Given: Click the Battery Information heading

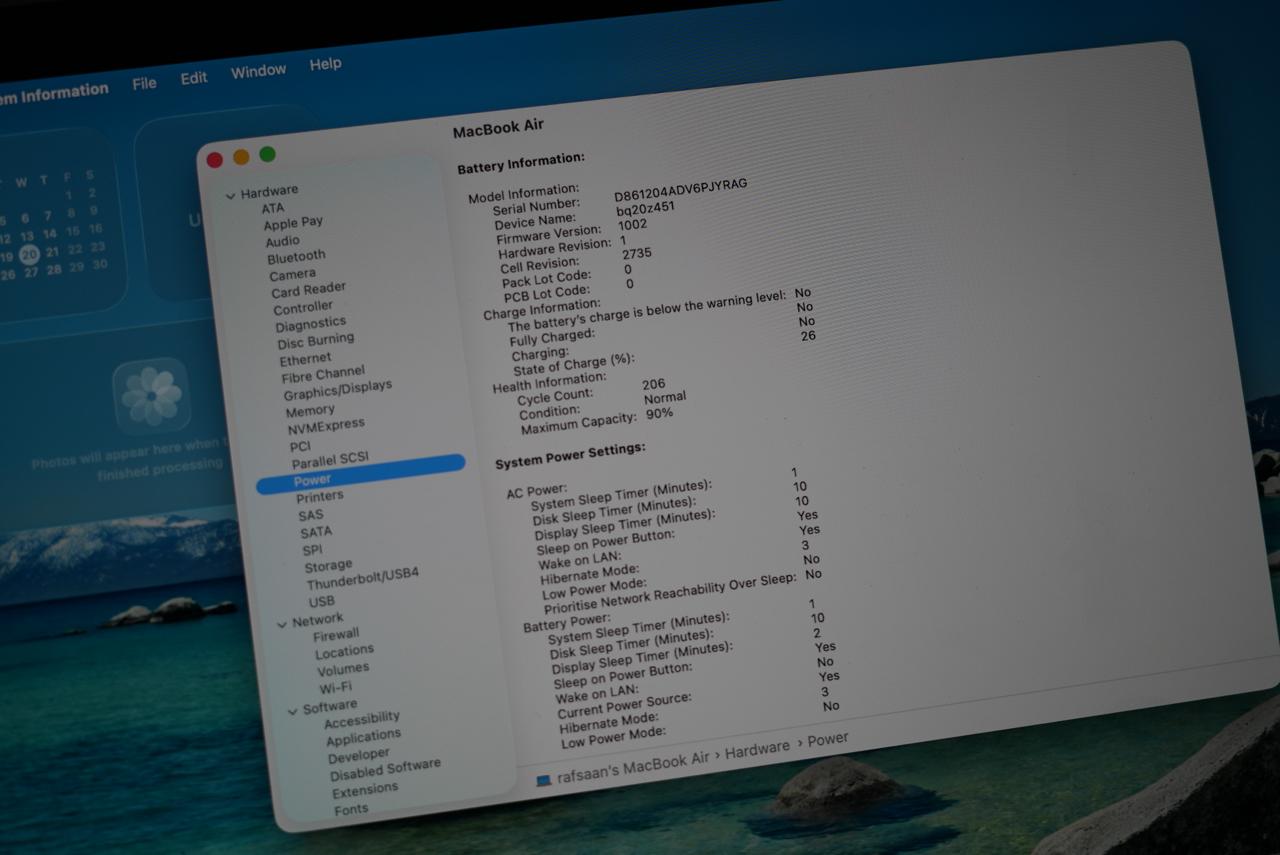Looking at the screenshot, I should coord(520,162).
